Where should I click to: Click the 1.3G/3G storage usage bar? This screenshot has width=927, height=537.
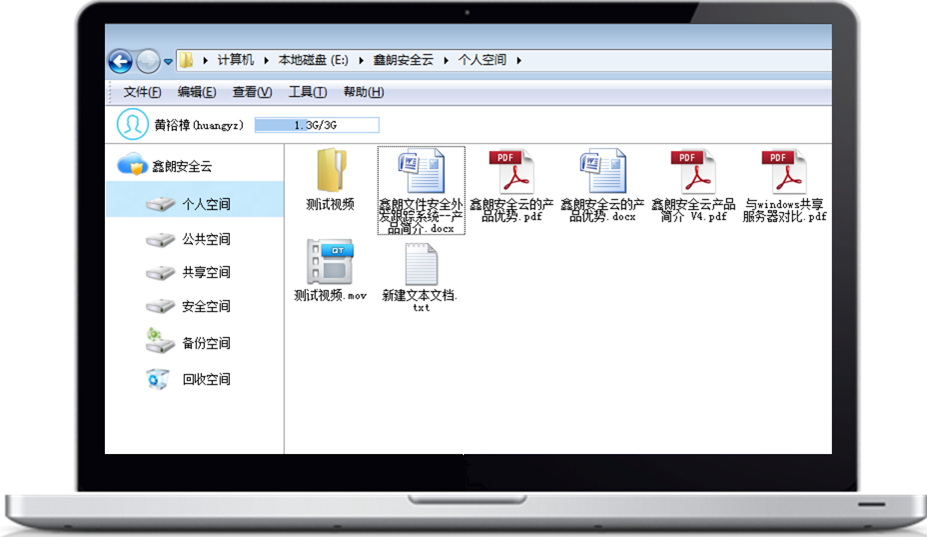(317, 126)
